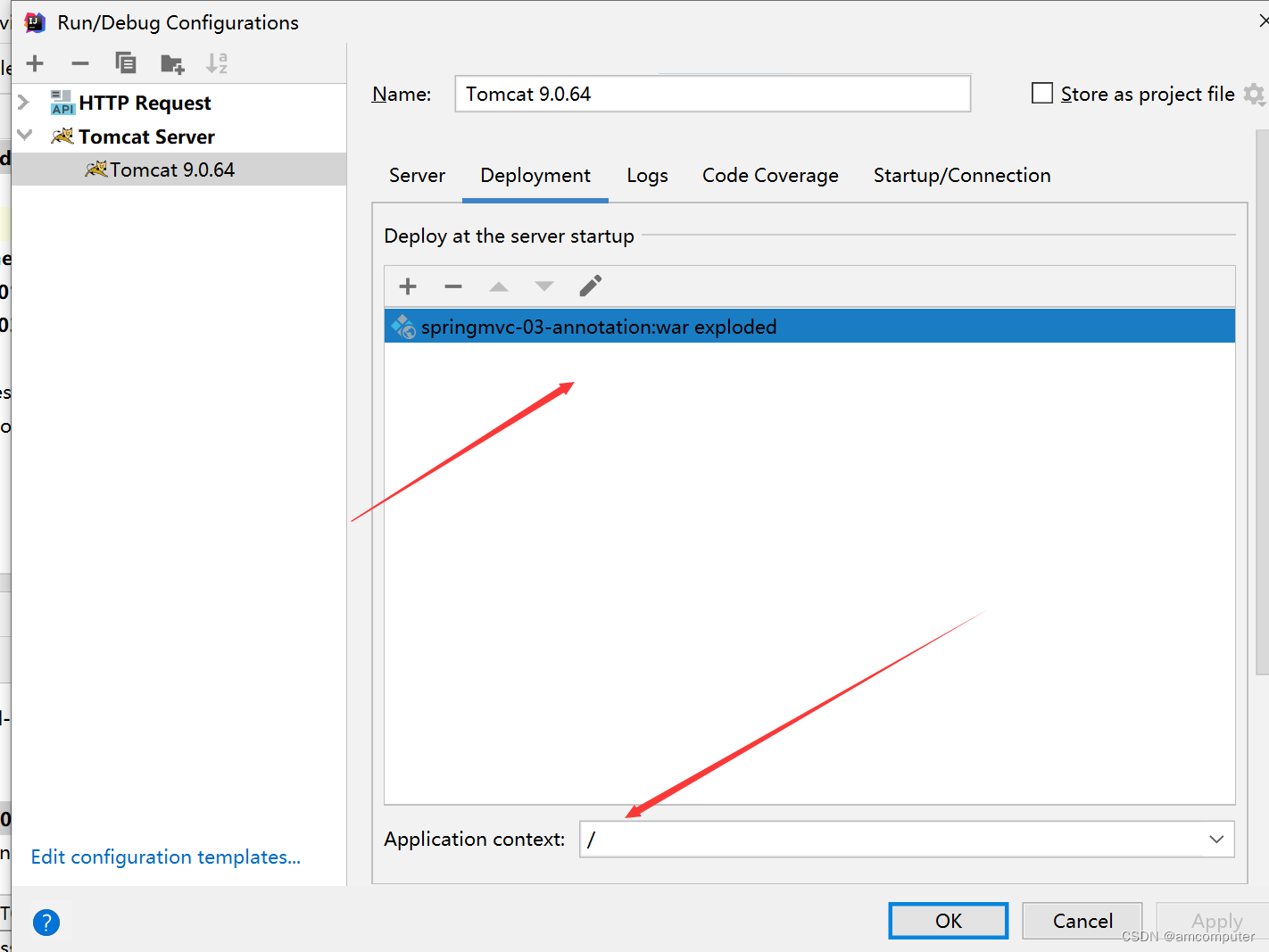Edit the selected artifact with pencil icon
This screenshot has width=1269, height=952.
click(591, 286)
